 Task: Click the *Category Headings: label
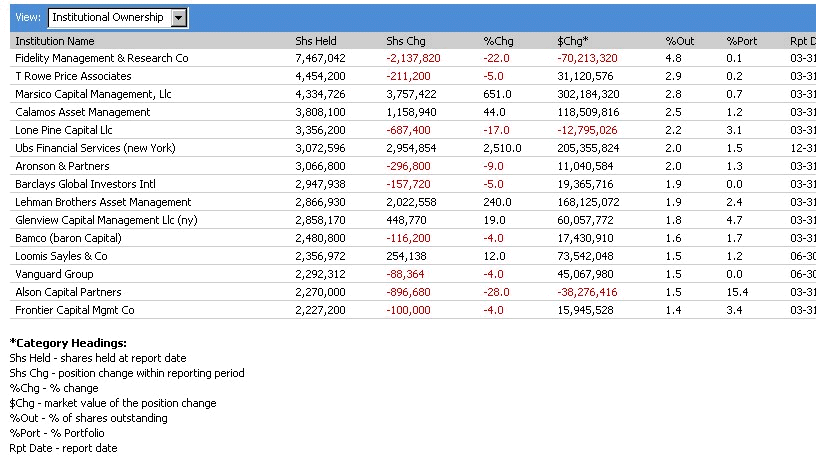pyautogui.click(x=68, y=343)
